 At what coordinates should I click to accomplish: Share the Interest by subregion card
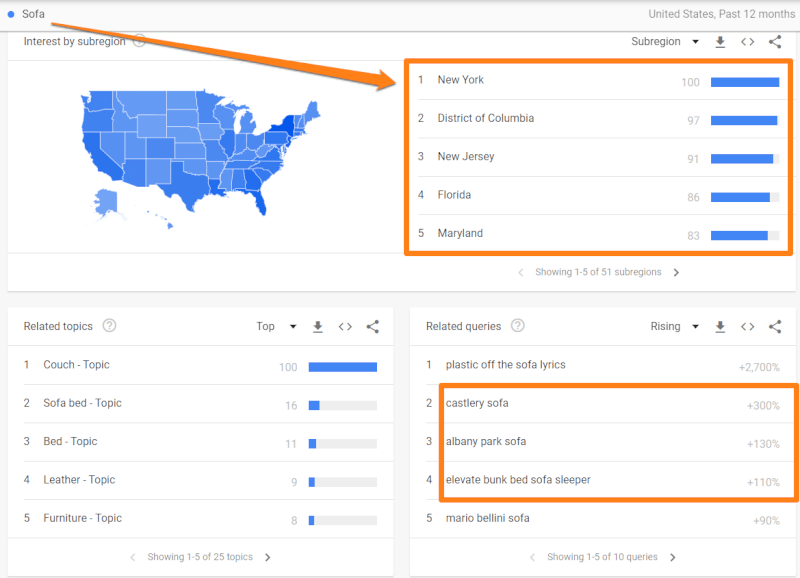775,42
